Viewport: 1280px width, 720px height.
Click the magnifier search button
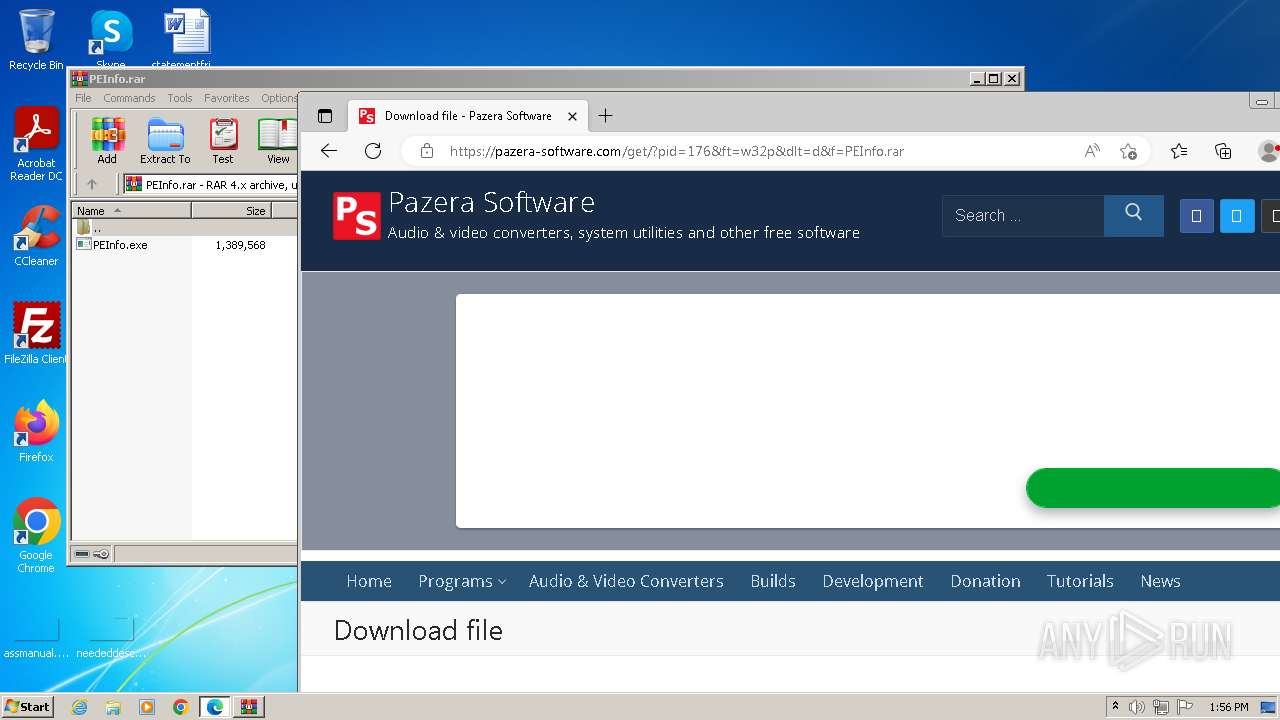(x=1133, y=215)
